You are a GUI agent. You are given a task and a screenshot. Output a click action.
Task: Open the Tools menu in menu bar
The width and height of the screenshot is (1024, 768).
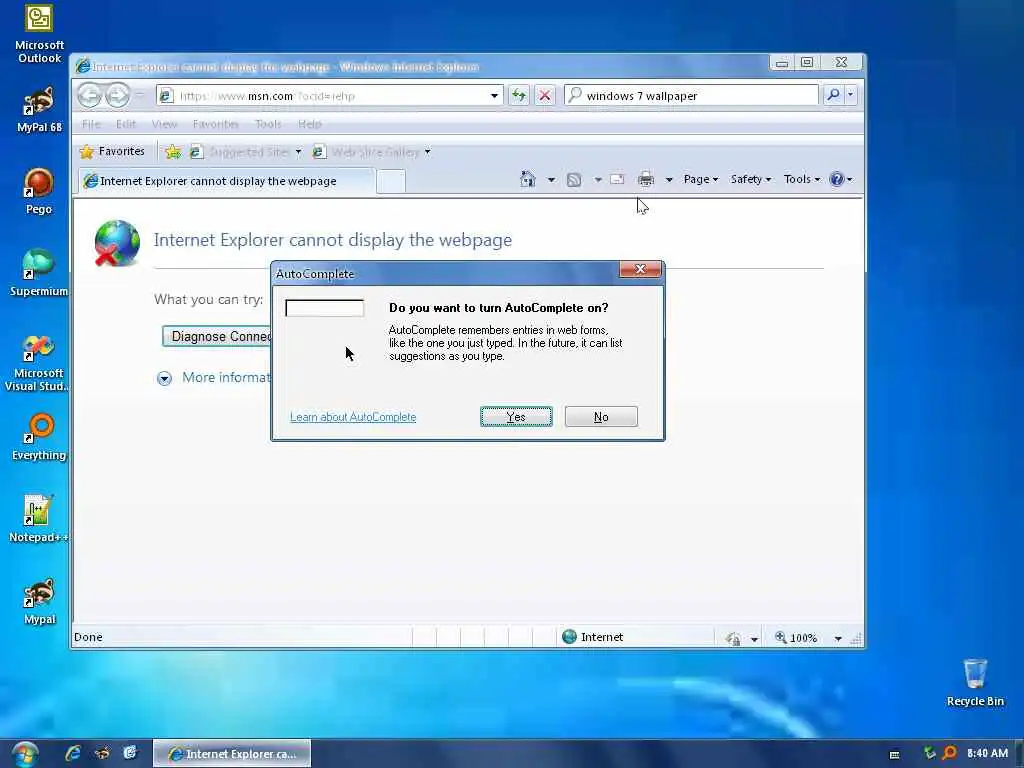point(268,124)
